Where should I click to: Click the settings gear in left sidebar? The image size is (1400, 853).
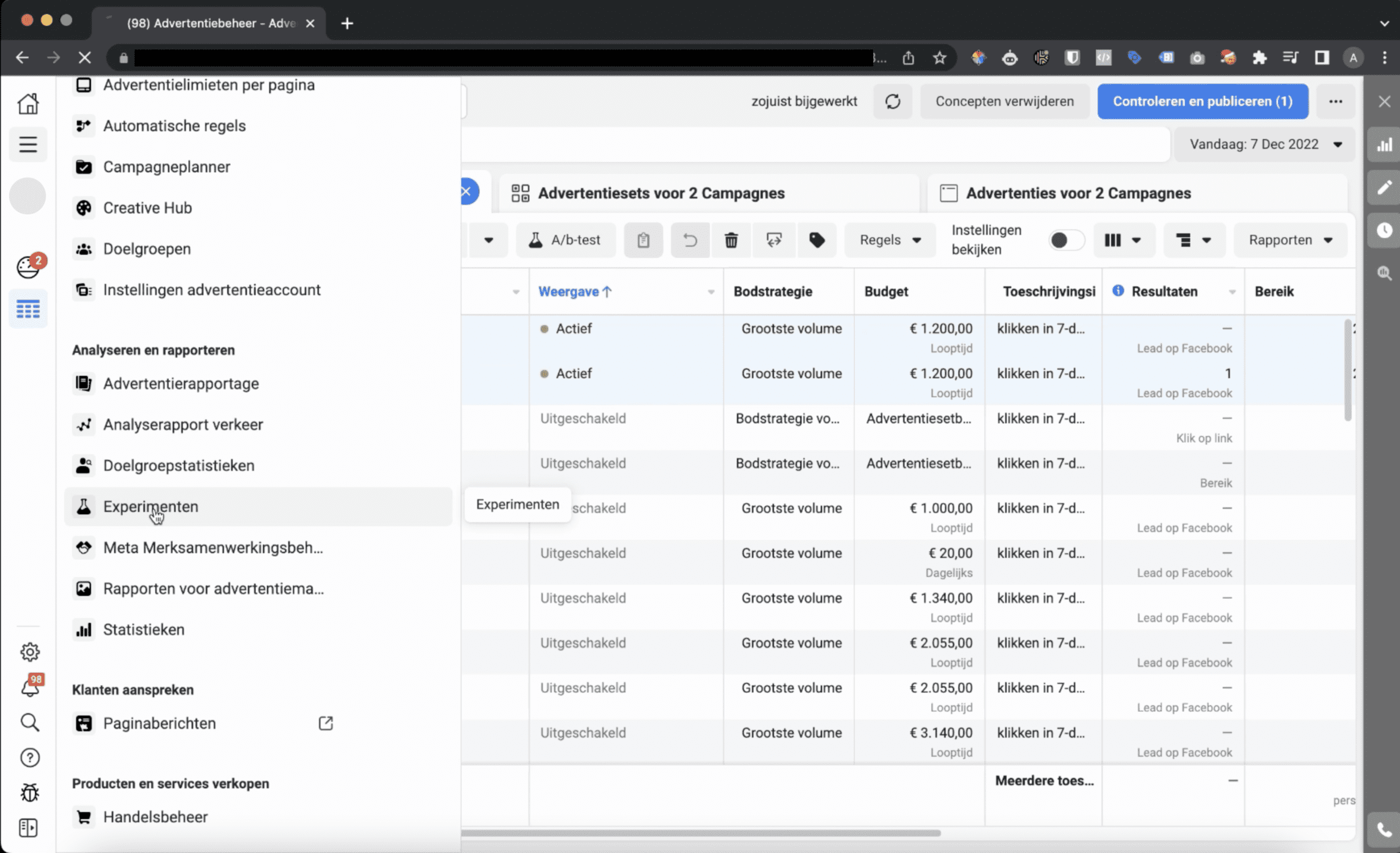(x=30, y=651)
